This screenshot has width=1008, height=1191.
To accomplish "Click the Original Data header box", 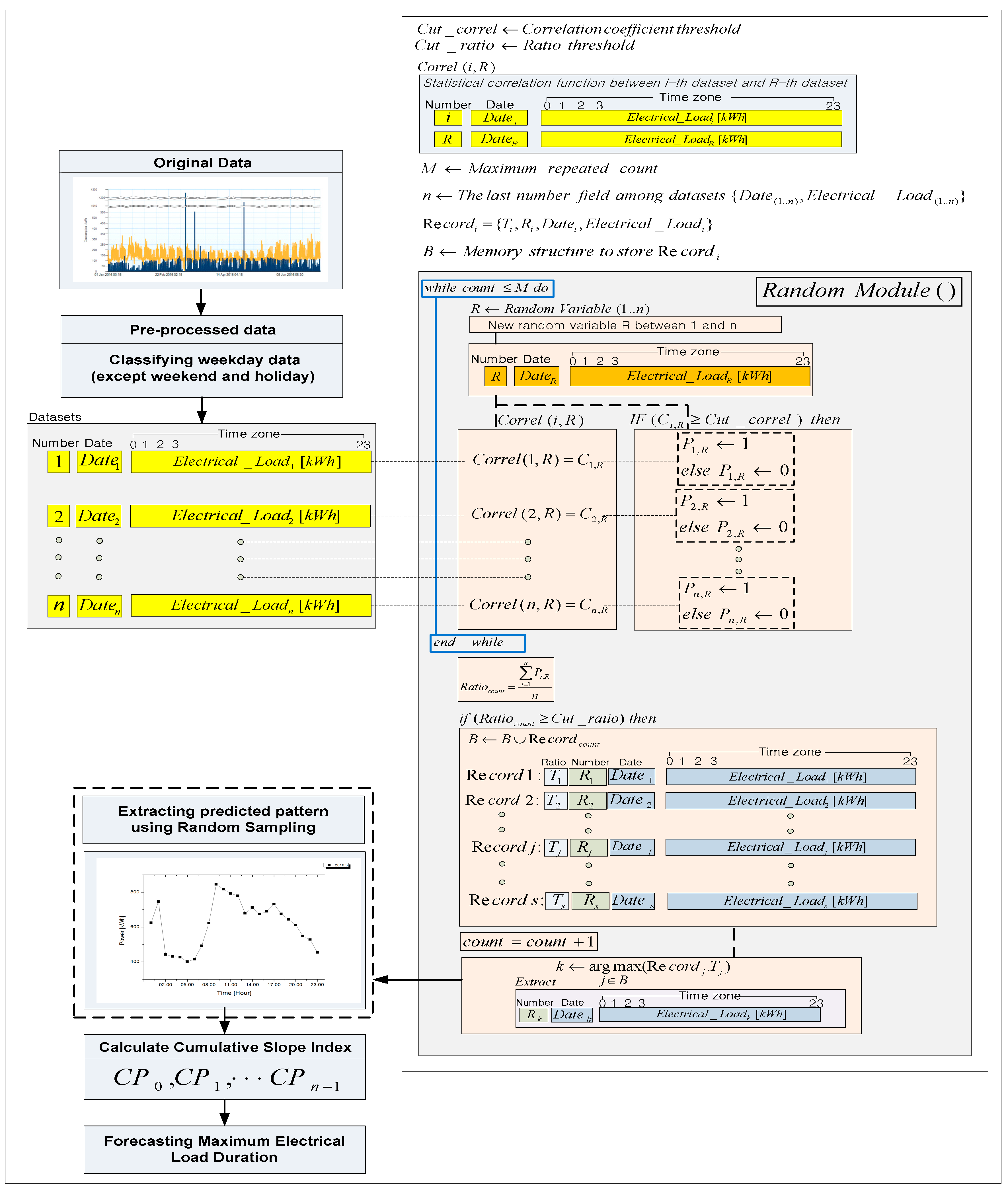I will 201,162.
